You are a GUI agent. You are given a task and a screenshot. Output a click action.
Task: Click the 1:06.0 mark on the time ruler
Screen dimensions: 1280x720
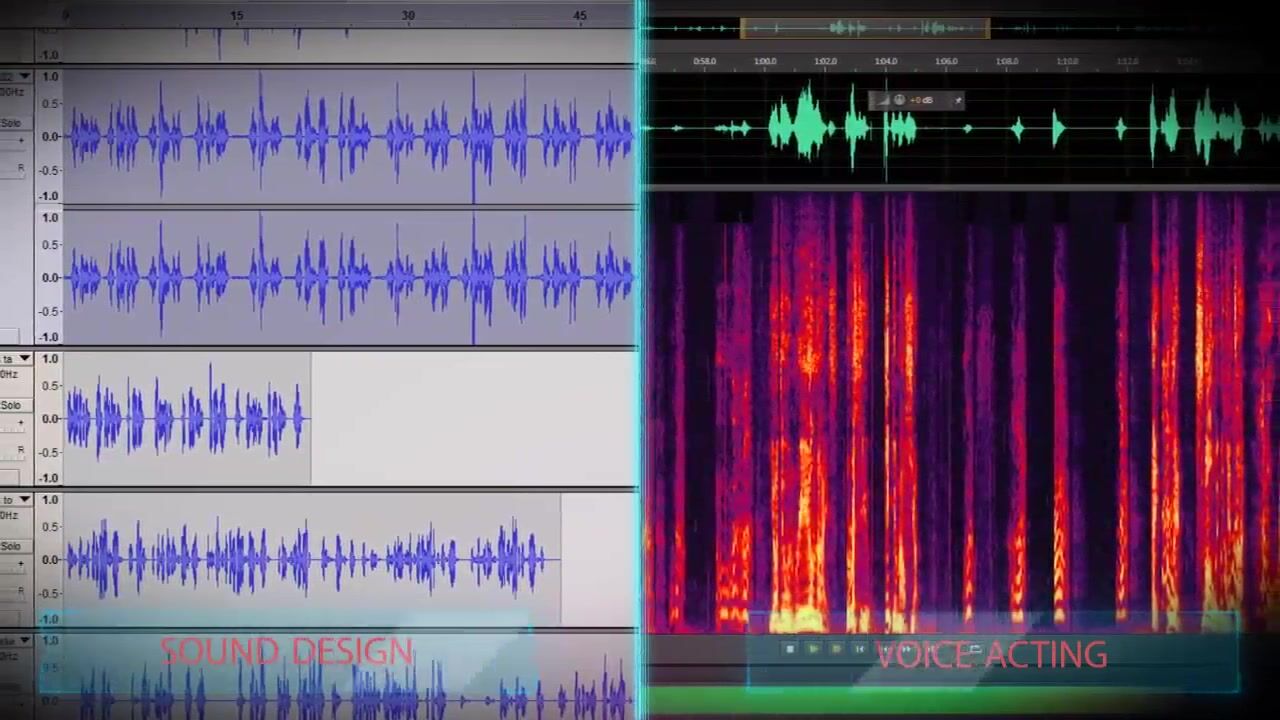click(x=946, y=61)
